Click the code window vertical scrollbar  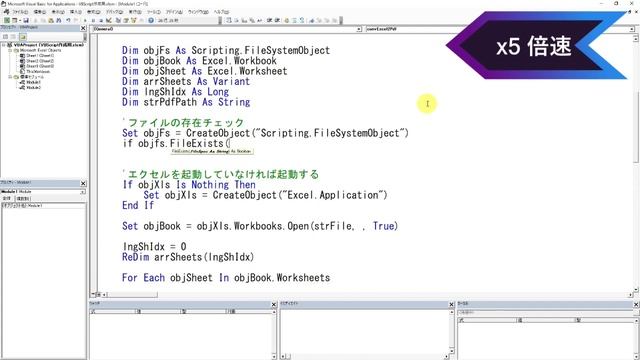[636, 163]
